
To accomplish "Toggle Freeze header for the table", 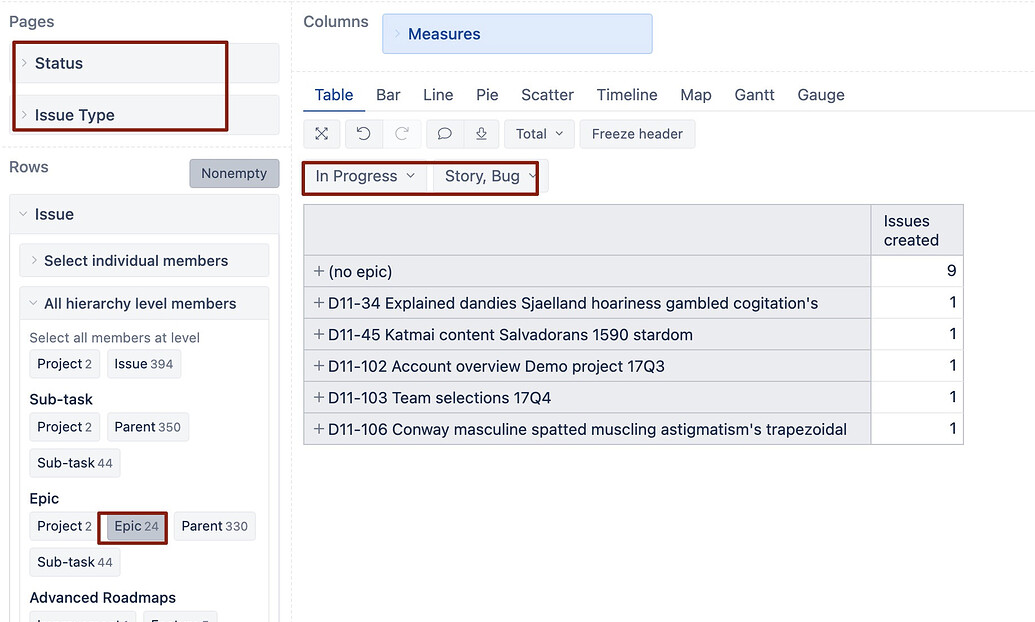I will pos(637,133).
